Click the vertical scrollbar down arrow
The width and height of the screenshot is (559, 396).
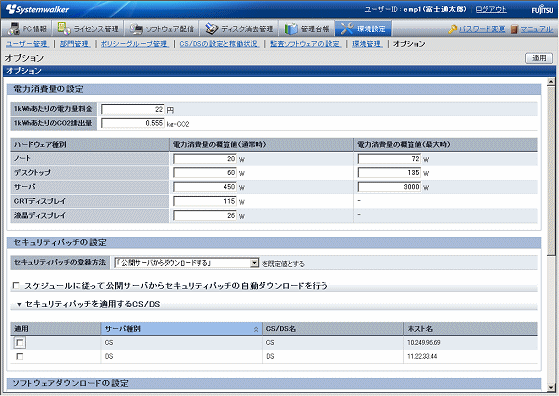click(551, 387)
